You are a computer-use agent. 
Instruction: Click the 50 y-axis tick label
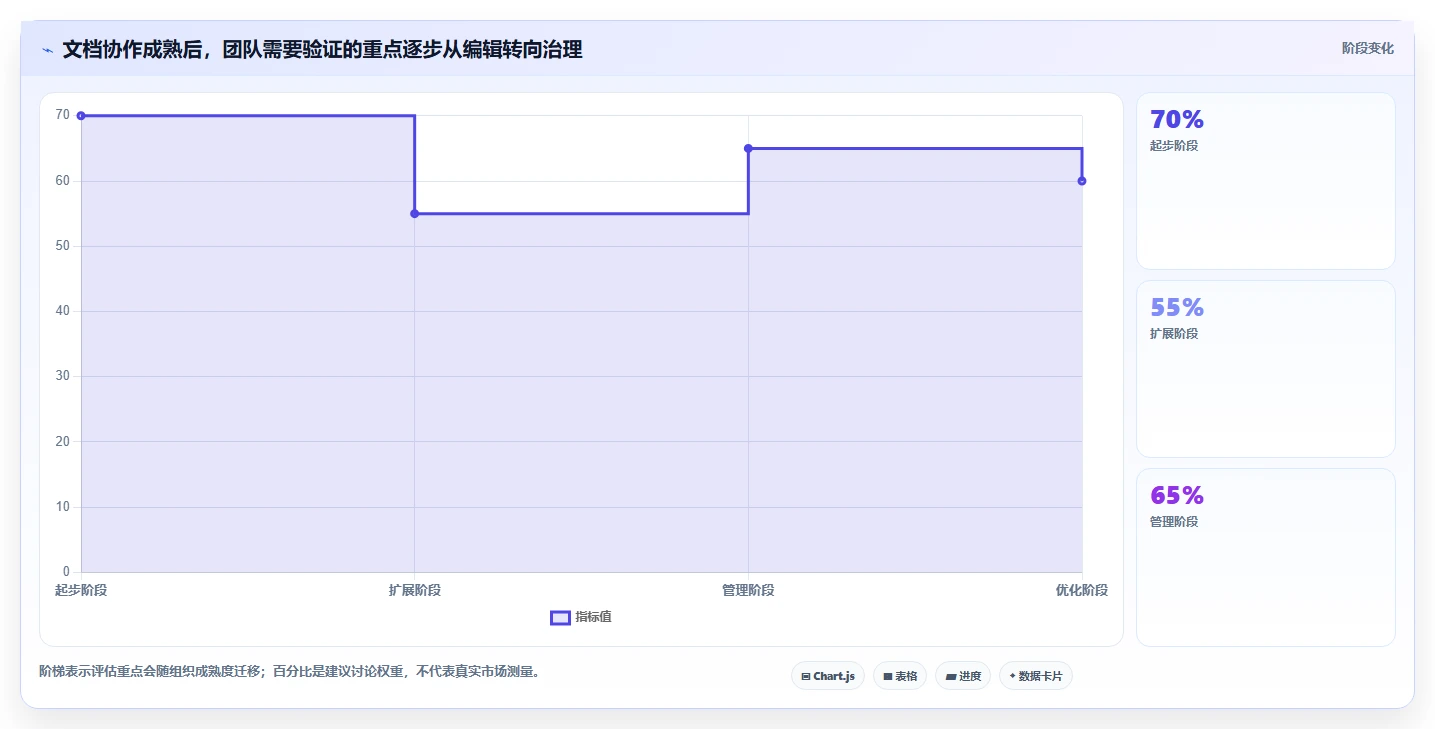coord(63,246)
